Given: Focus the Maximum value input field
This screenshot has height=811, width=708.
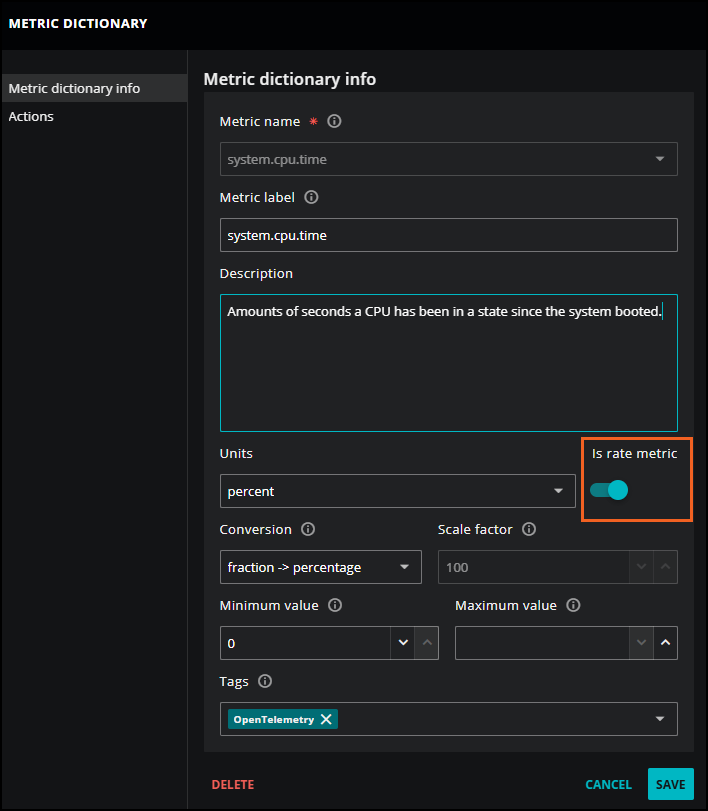Looking at the screenshot, I should pos(542,643).
